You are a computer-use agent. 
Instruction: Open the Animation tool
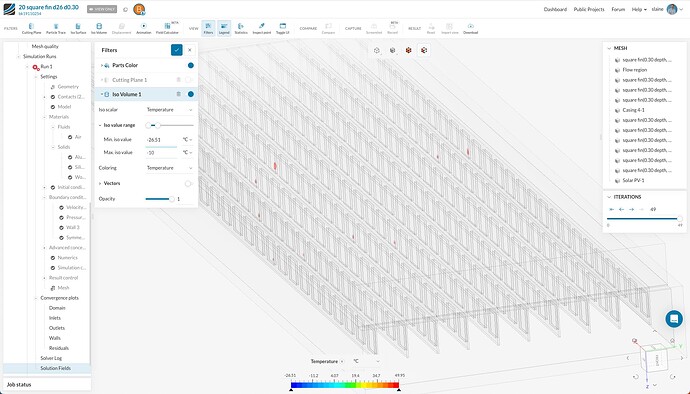click(x=143, y=29)
